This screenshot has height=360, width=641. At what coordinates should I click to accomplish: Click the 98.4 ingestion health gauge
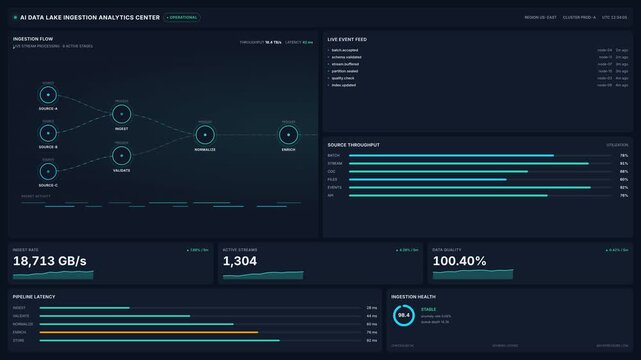(403, 315)
